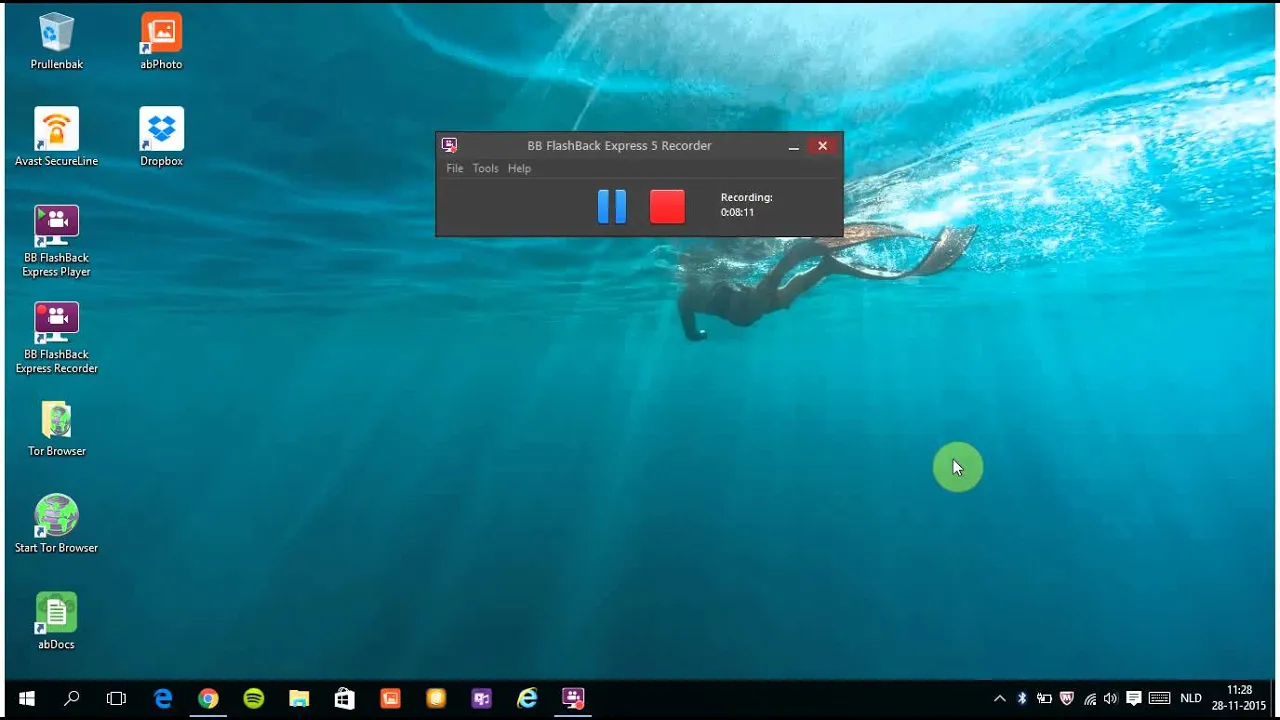Open the touch keyboard tray icon
The image size is (1280, 720).
(1159, 699)
